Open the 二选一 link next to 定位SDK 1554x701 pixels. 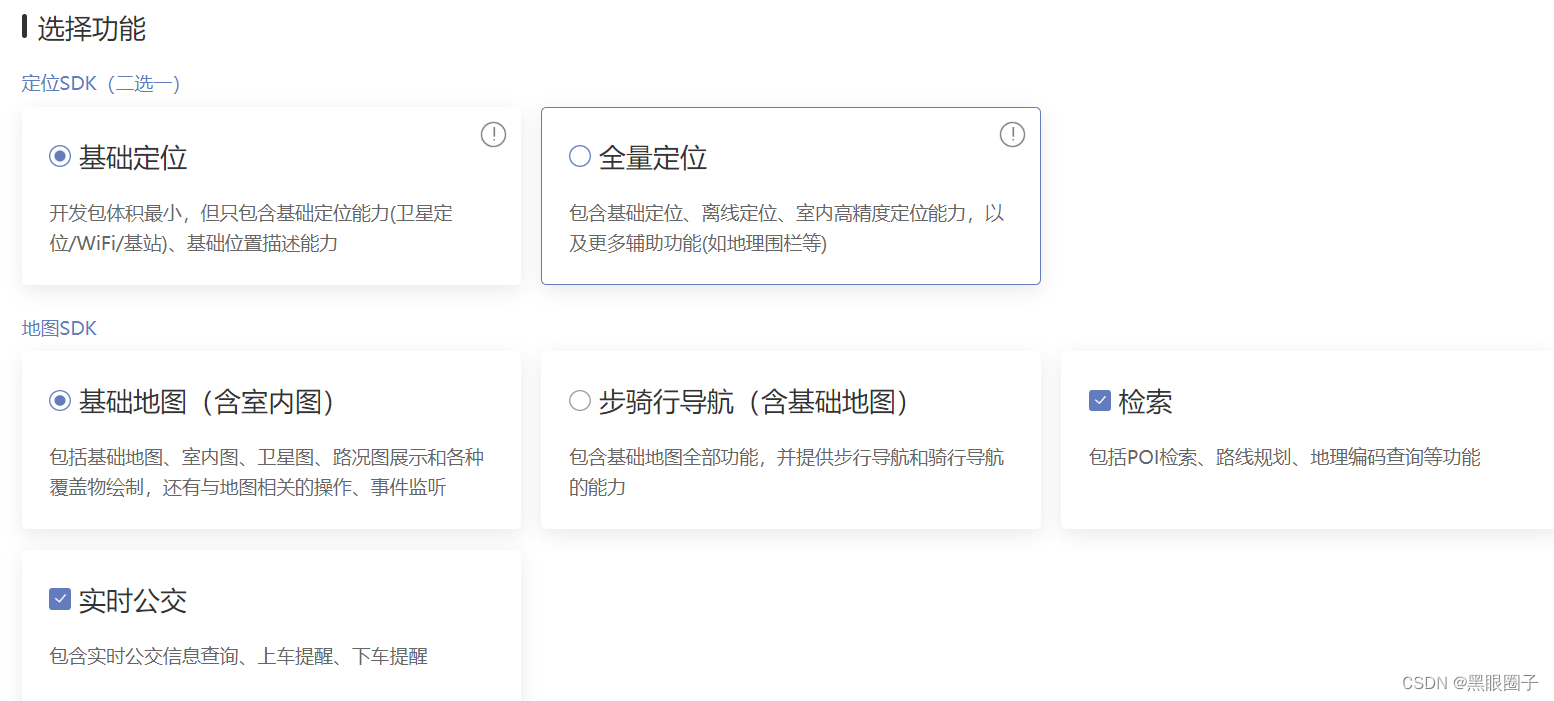(x=143, y=83)
